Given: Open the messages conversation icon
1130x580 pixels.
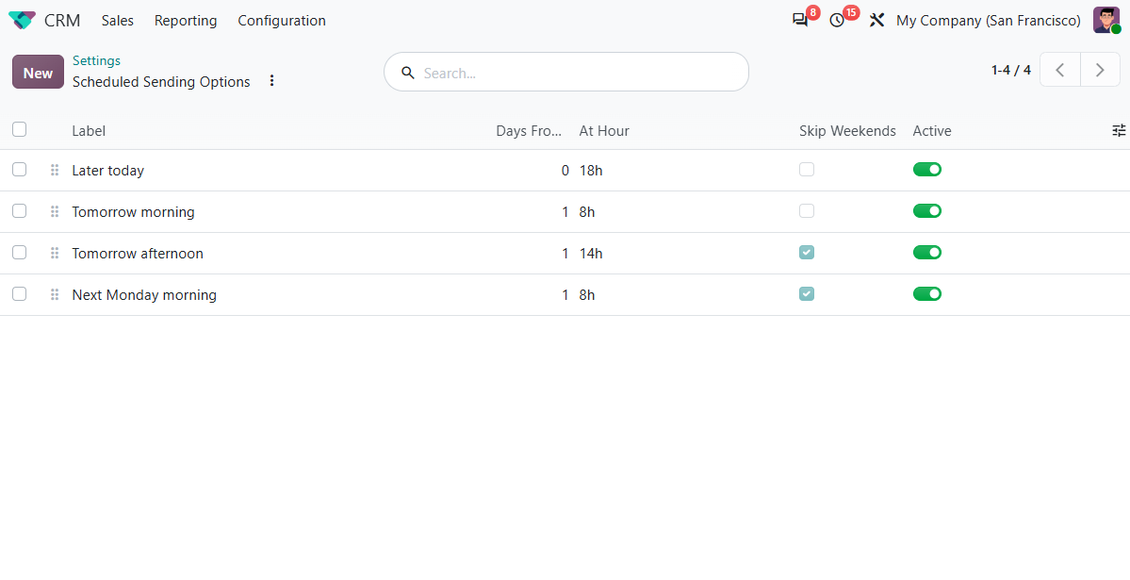Looking at the screenshot, I should [x=800, y=20].
